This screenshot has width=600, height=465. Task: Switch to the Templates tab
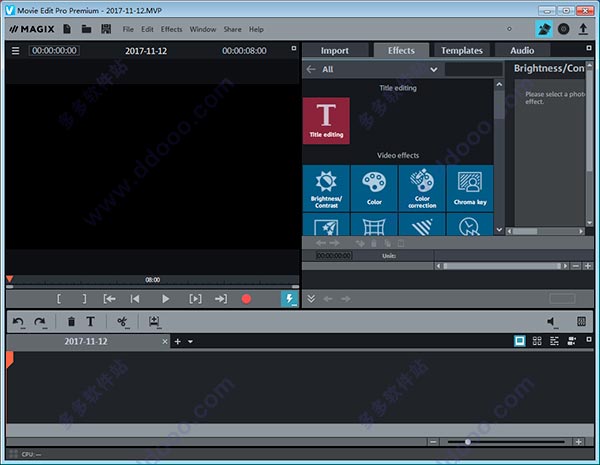462,51
